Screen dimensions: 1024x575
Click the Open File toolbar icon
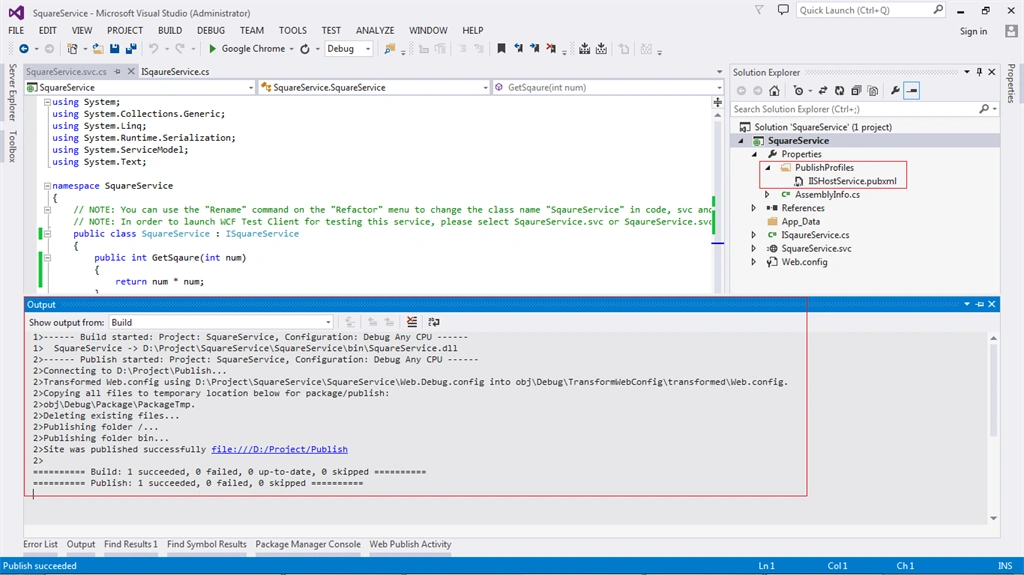click(98, 49)
